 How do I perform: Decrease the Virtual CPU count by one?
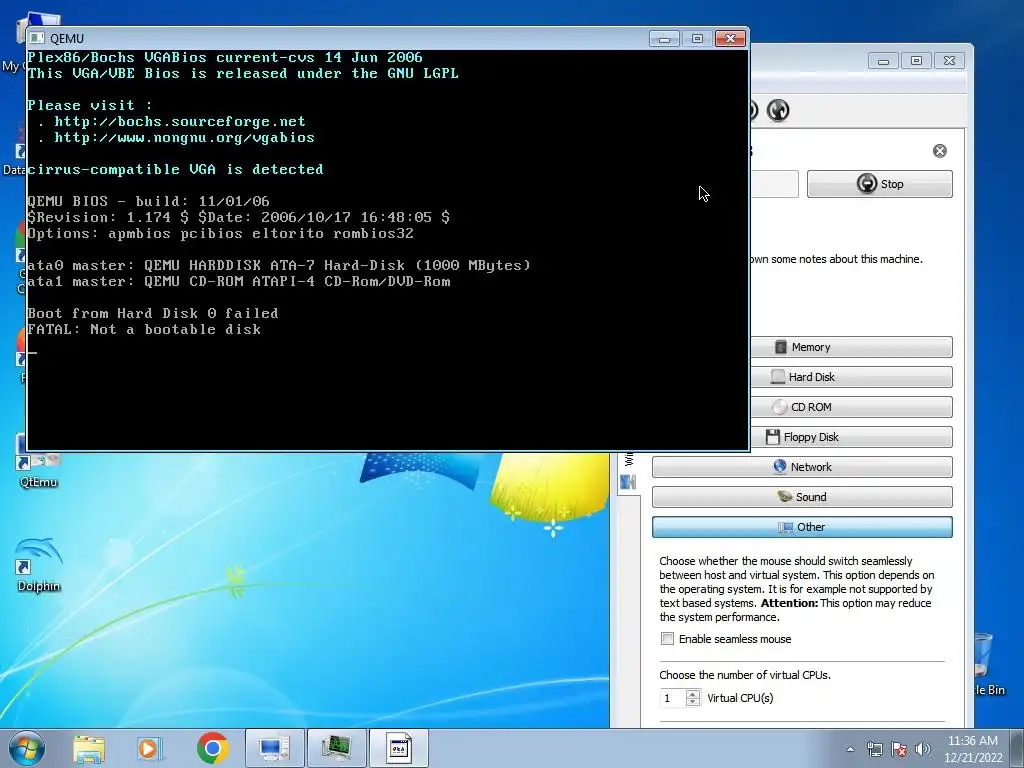(x=693, y=703)
